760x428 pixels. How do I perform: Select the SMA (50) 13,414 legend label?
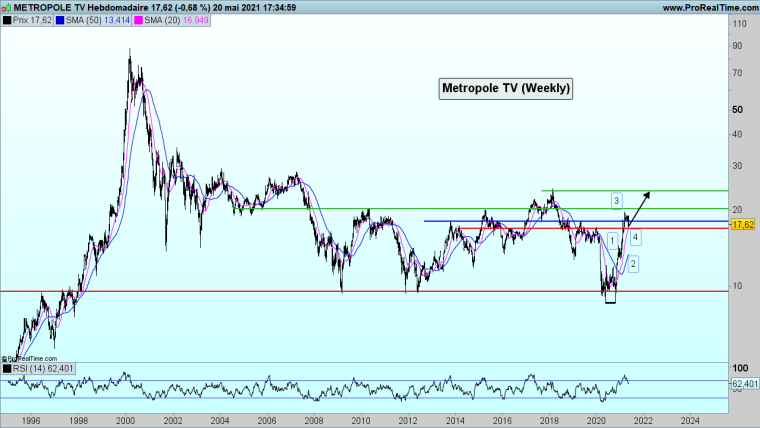(x=98, y=20)
